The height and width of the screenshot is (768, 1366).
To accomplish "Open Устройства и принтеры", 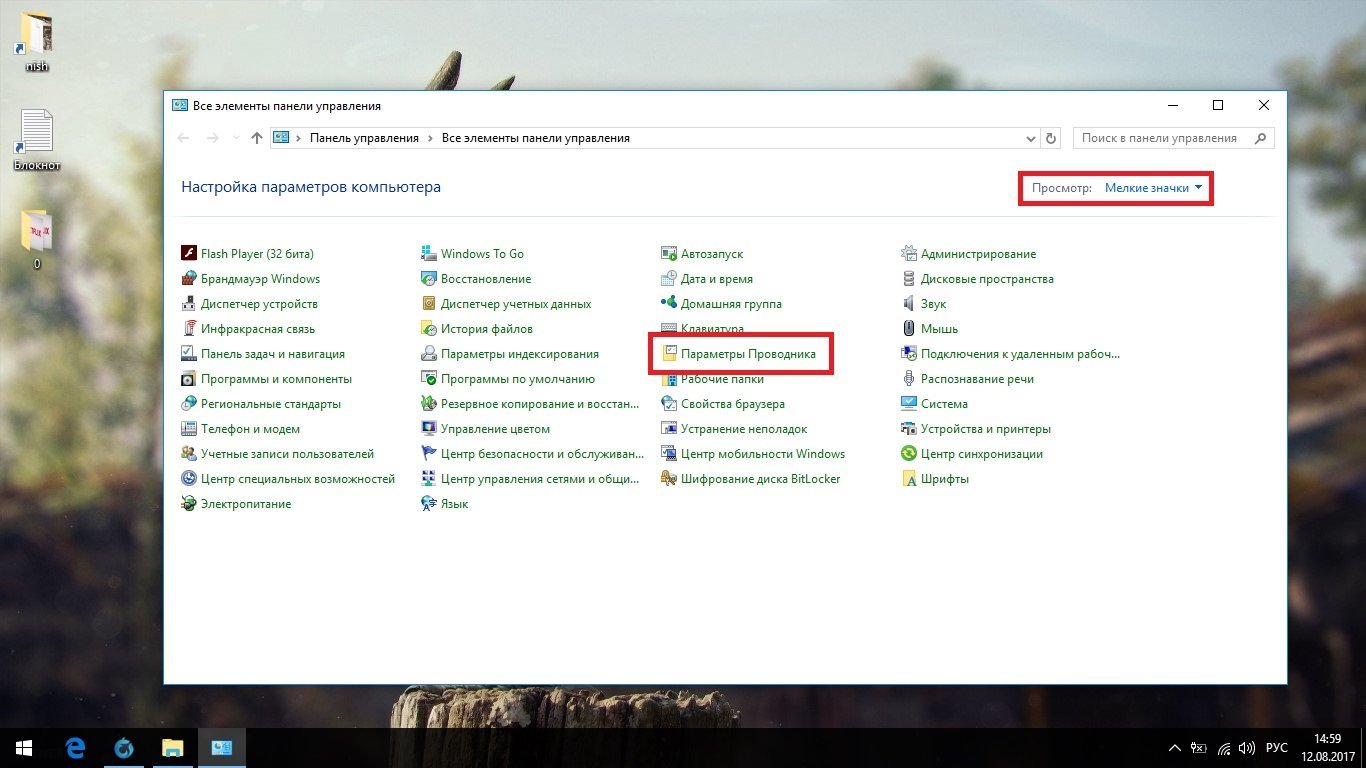I will pos(986,429).
